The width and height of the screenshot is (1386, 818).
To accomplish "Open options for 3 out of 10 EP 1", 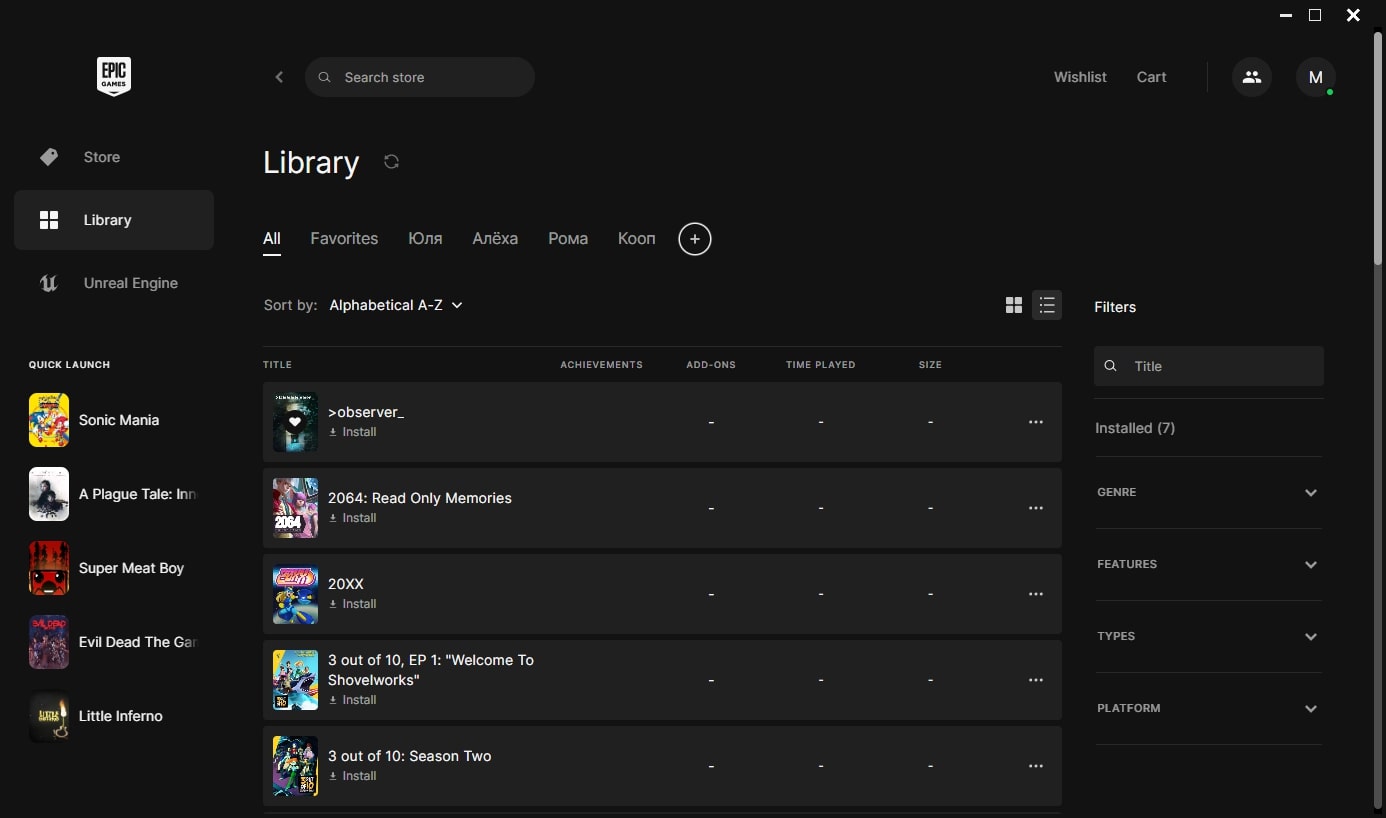I will click(x=1036, y=680).
